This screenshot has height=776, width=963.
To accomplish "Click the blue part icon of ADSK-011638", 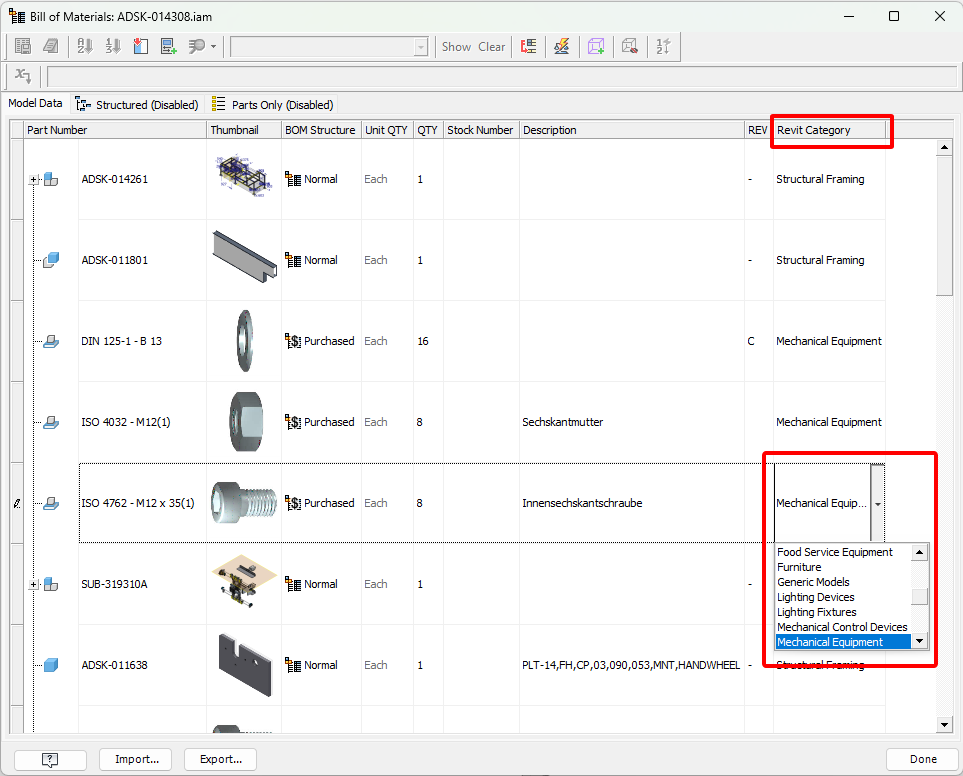I will pos(51,665).
